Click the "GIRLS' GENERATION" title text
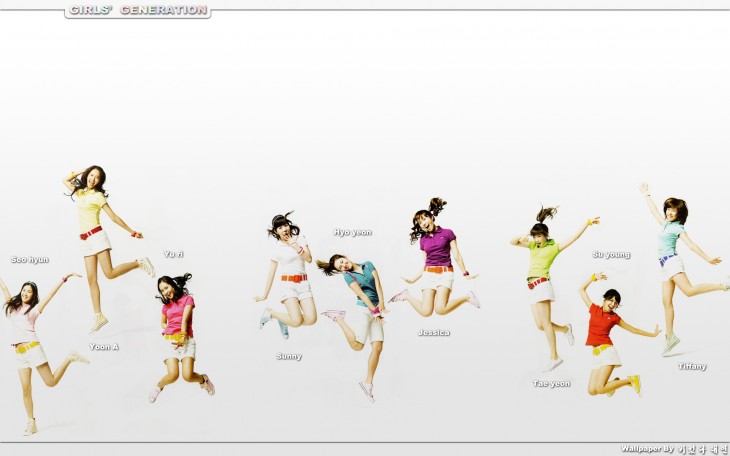The height and width of the screenshot is (456, 730). pyautogui.click(x=138, y=10)
